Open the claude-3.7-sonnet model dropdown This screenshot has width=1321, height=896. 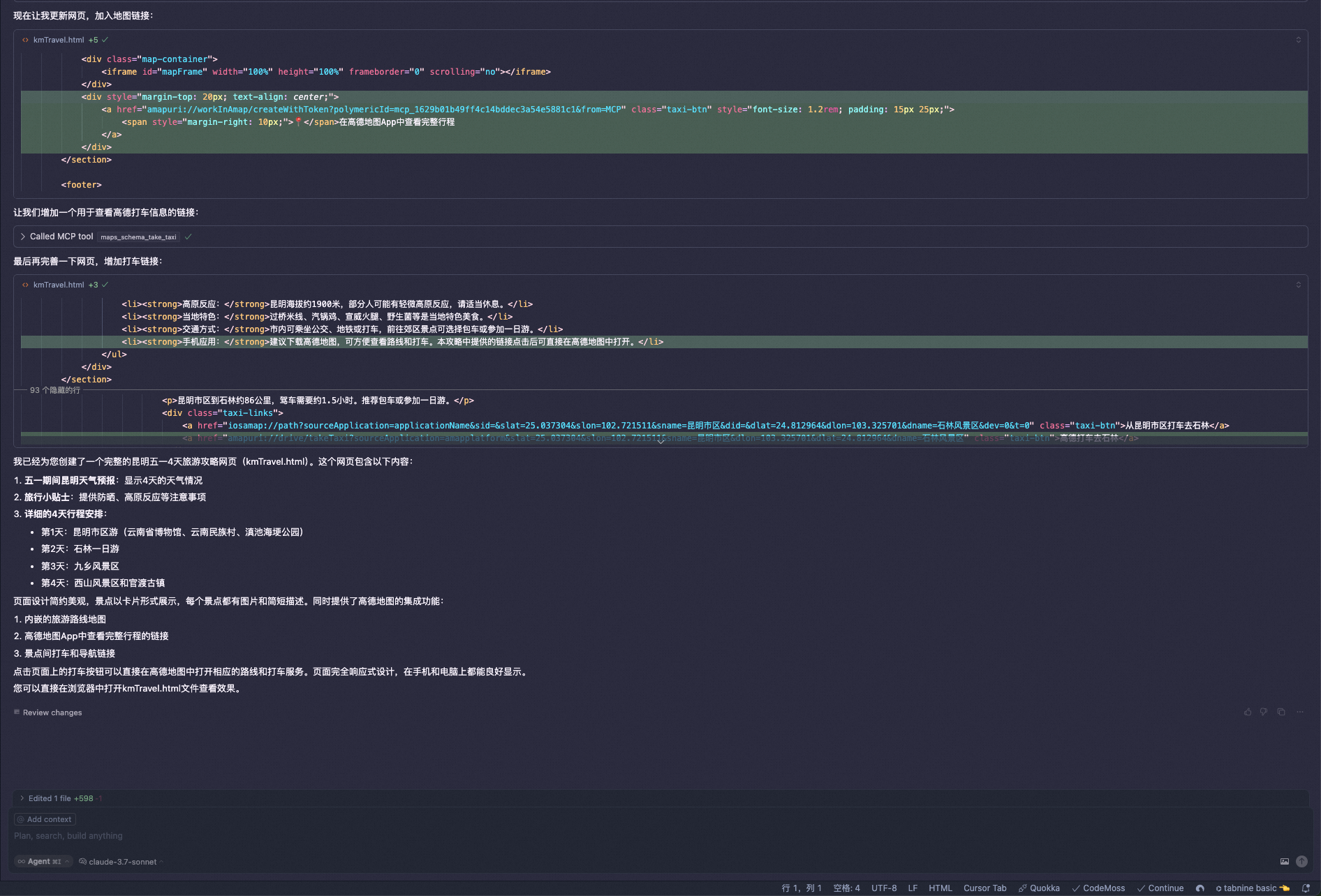coord(121,862)
